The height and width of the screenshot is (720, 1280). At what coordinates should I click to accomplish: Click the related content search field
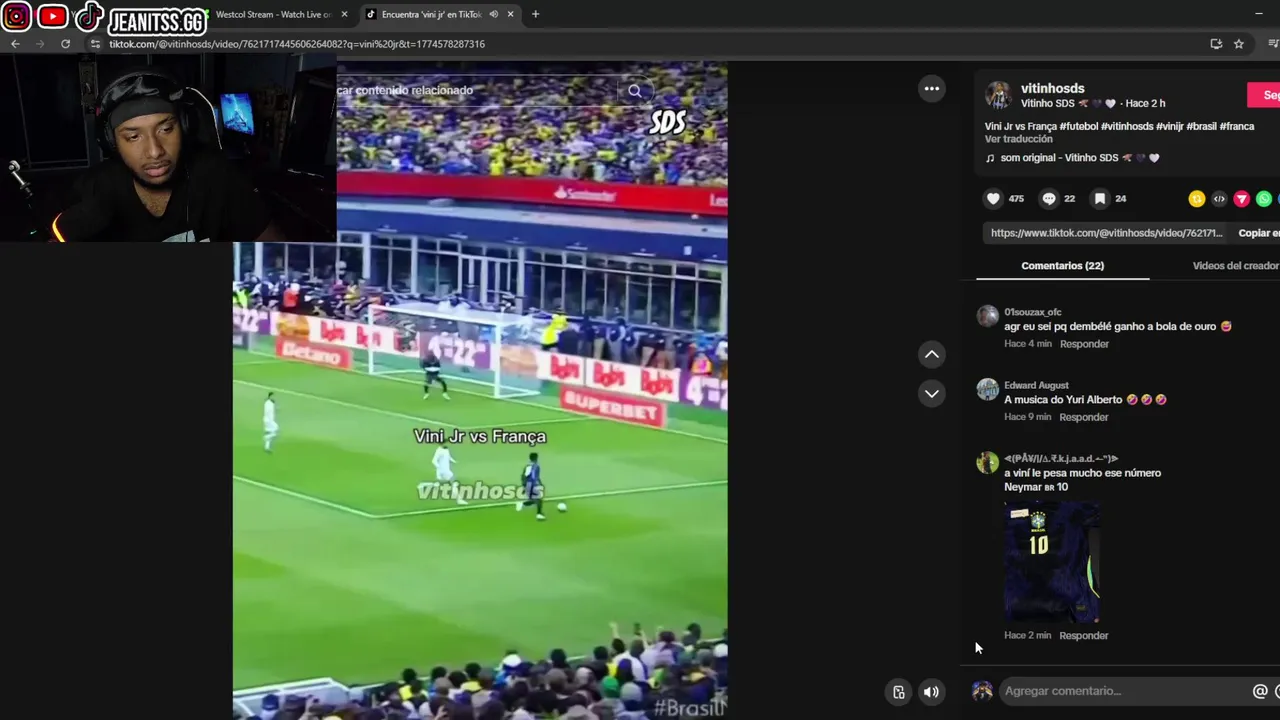(x=475, y=90)
